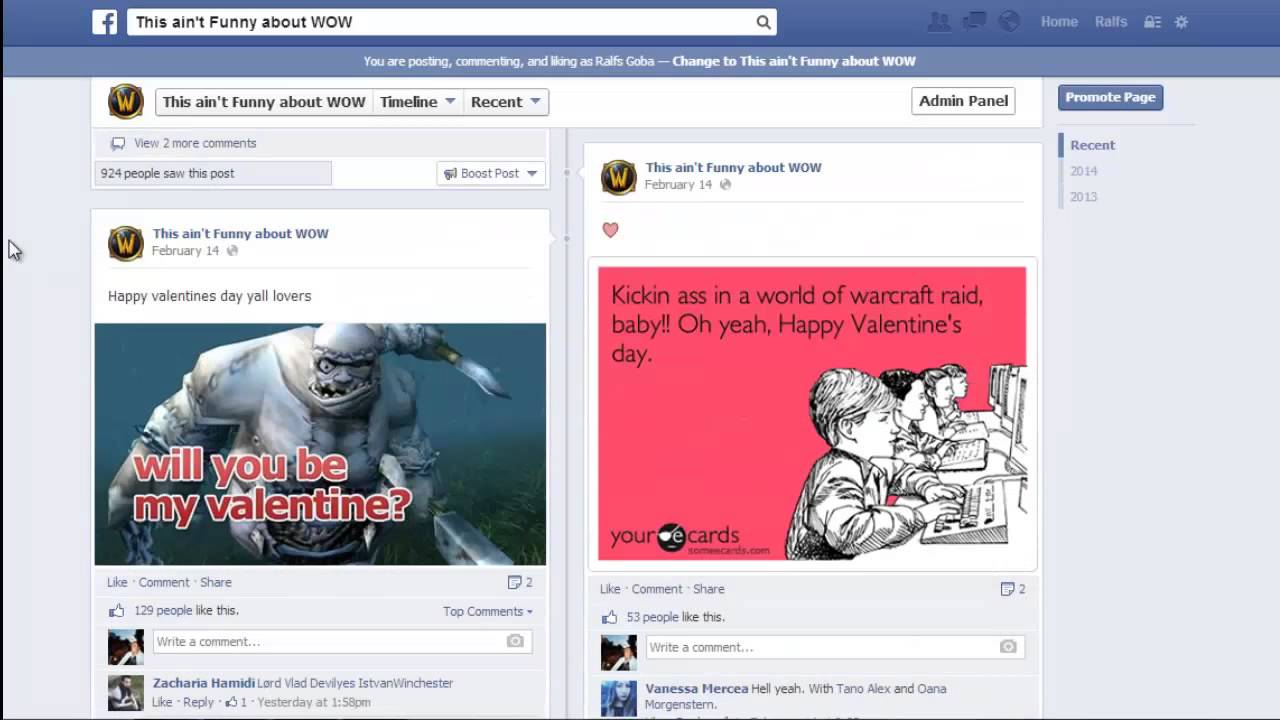Image resolution: width=1280 pixels, height=720 pixels.
Task: Open the settings gear icon
Action: click(1181, 22)
